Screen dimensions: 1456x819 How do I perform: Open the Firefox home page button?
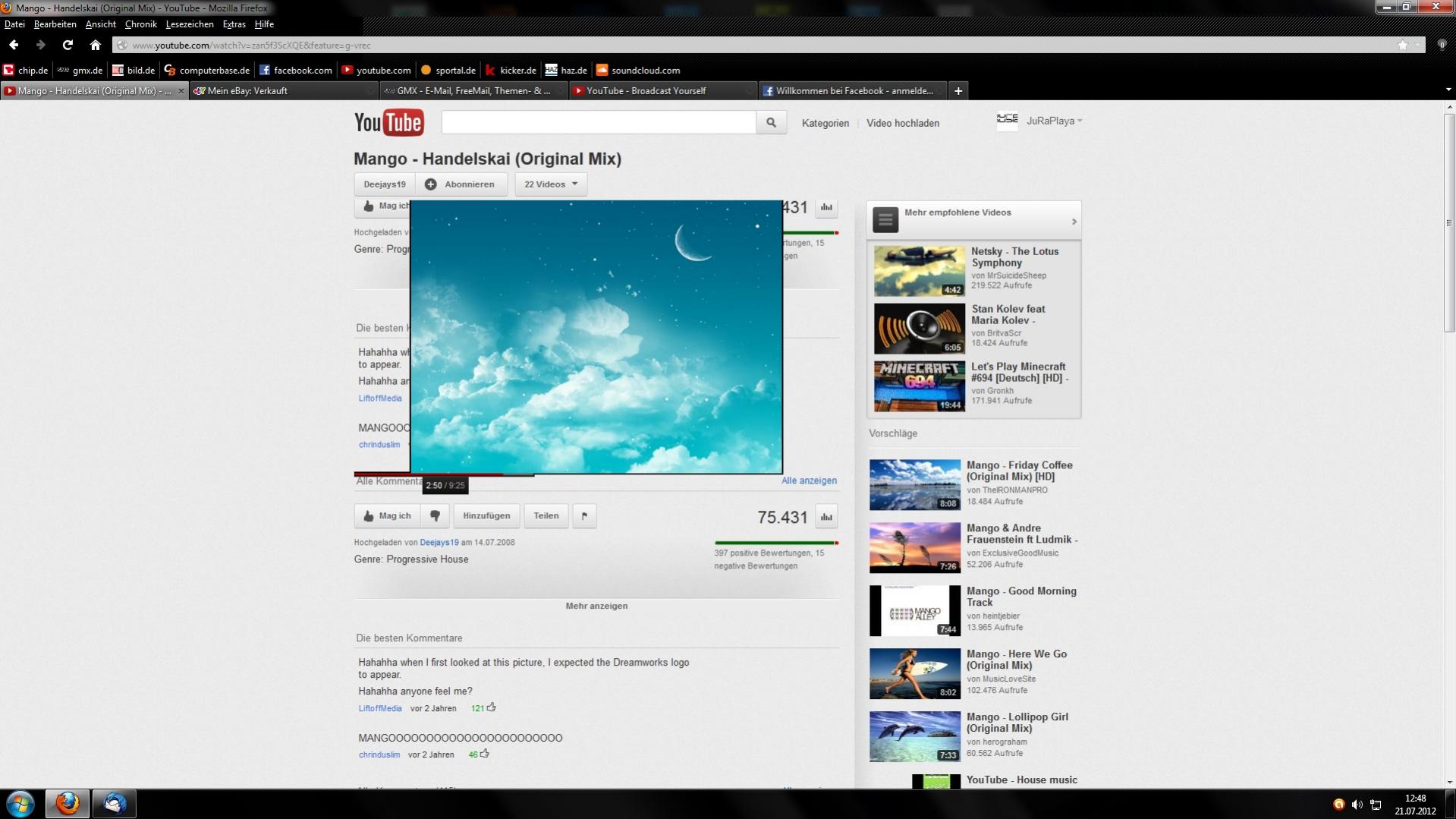click(95, 46)
